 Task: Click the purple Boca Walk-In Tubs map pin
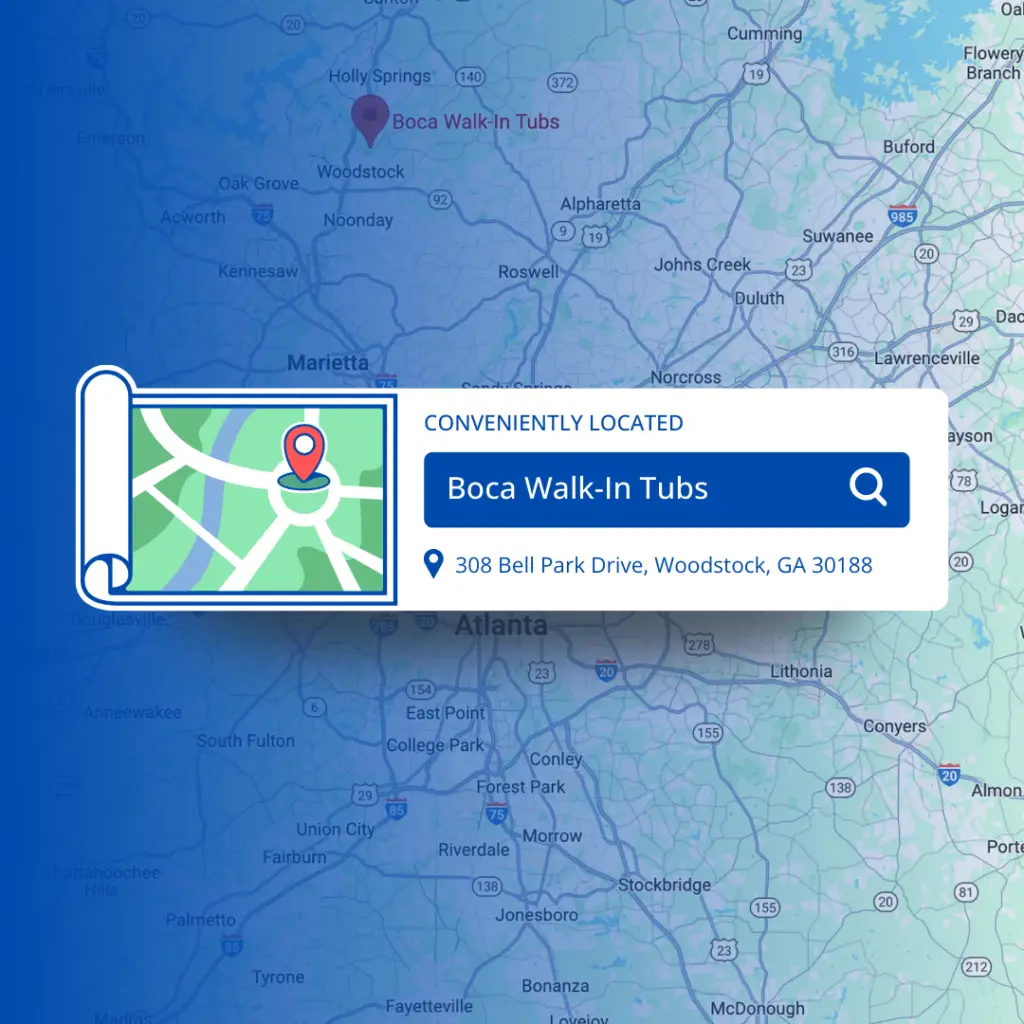tap(370, 120)
